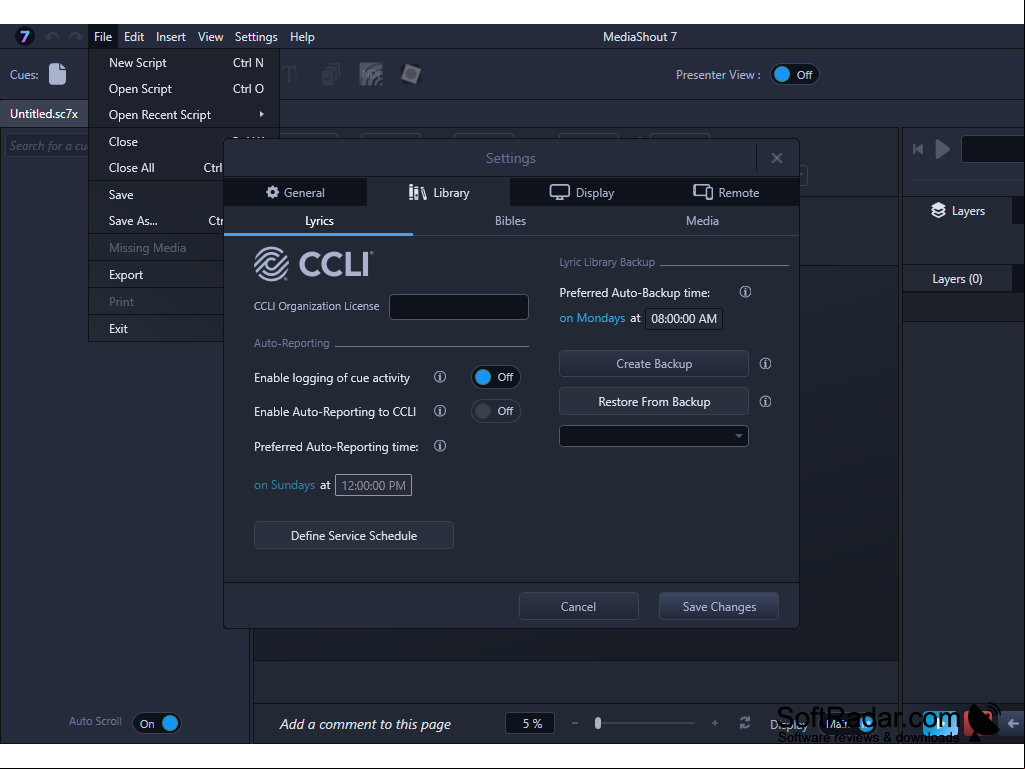1025x769 pixels.
Task: Click the info icon beside Enable Auto-Reporting to CCLI
Action: click(x=440, y=411)
